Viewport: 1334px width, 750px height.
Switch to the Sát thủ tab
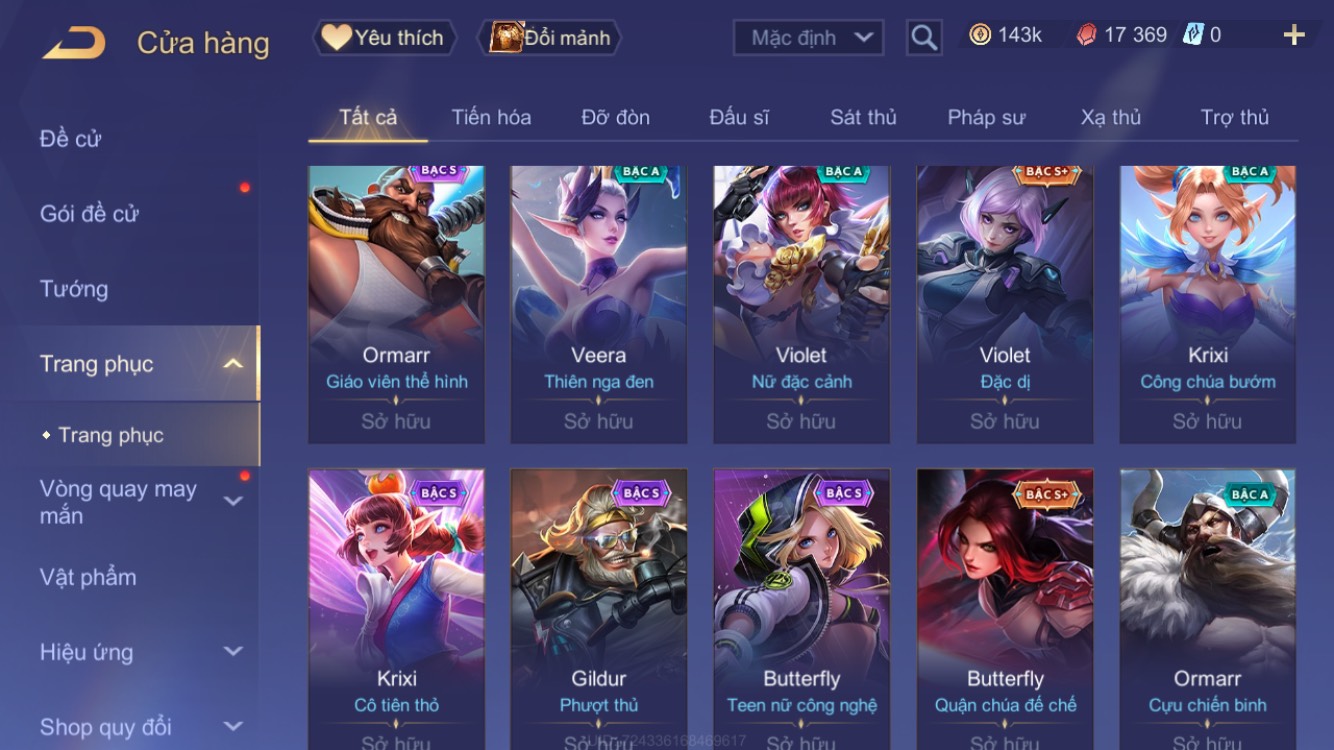point(863,117)
